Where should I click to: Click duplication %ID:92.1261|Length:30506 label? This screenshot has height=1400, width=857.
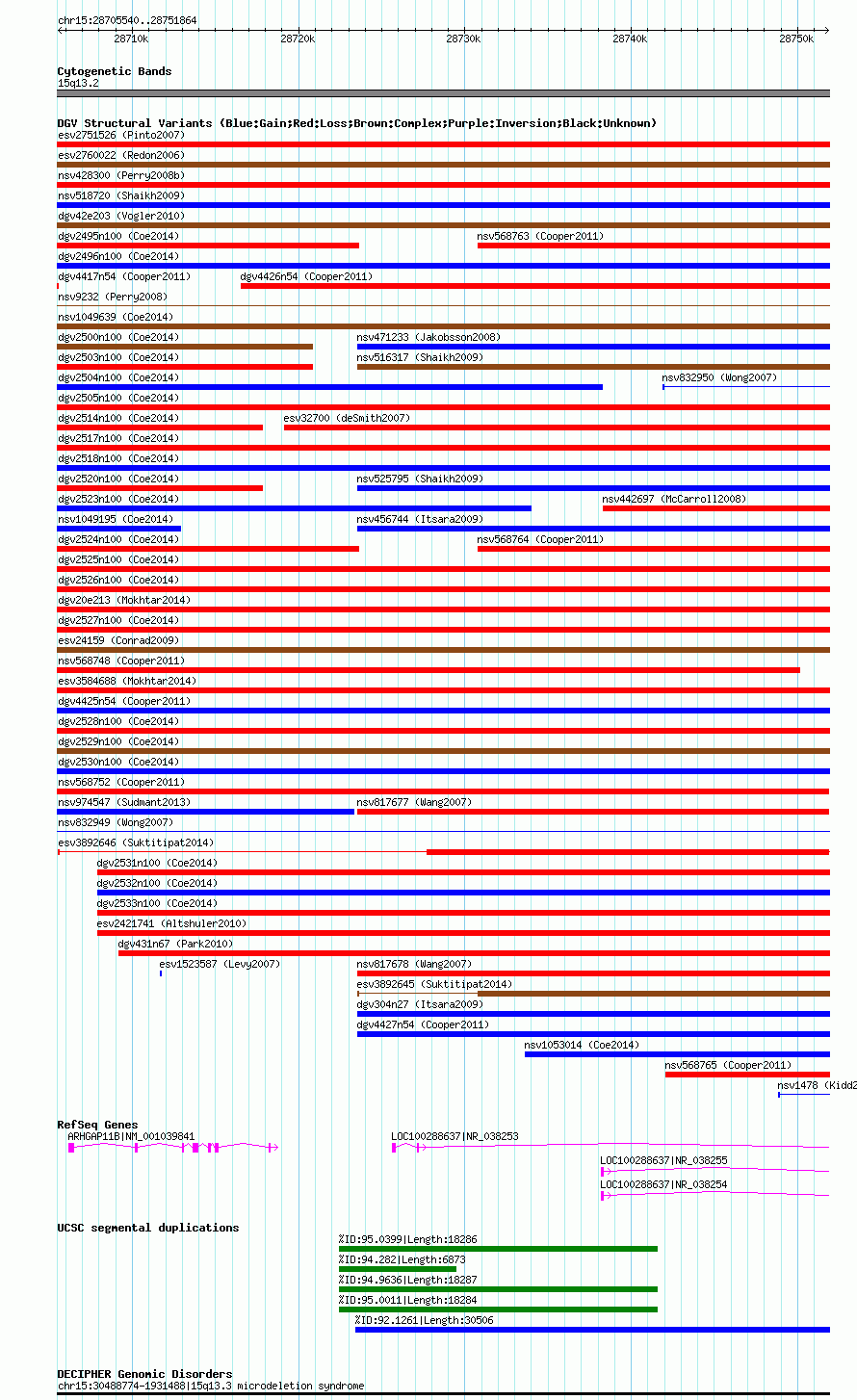(425, 1320)
